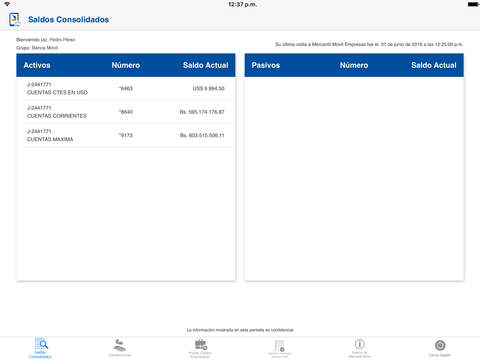Viewport: 480px width, 360px height.
Task: Tap the US$ balance of account *8463
Action: pyautogui.click(x=209, y=88)
